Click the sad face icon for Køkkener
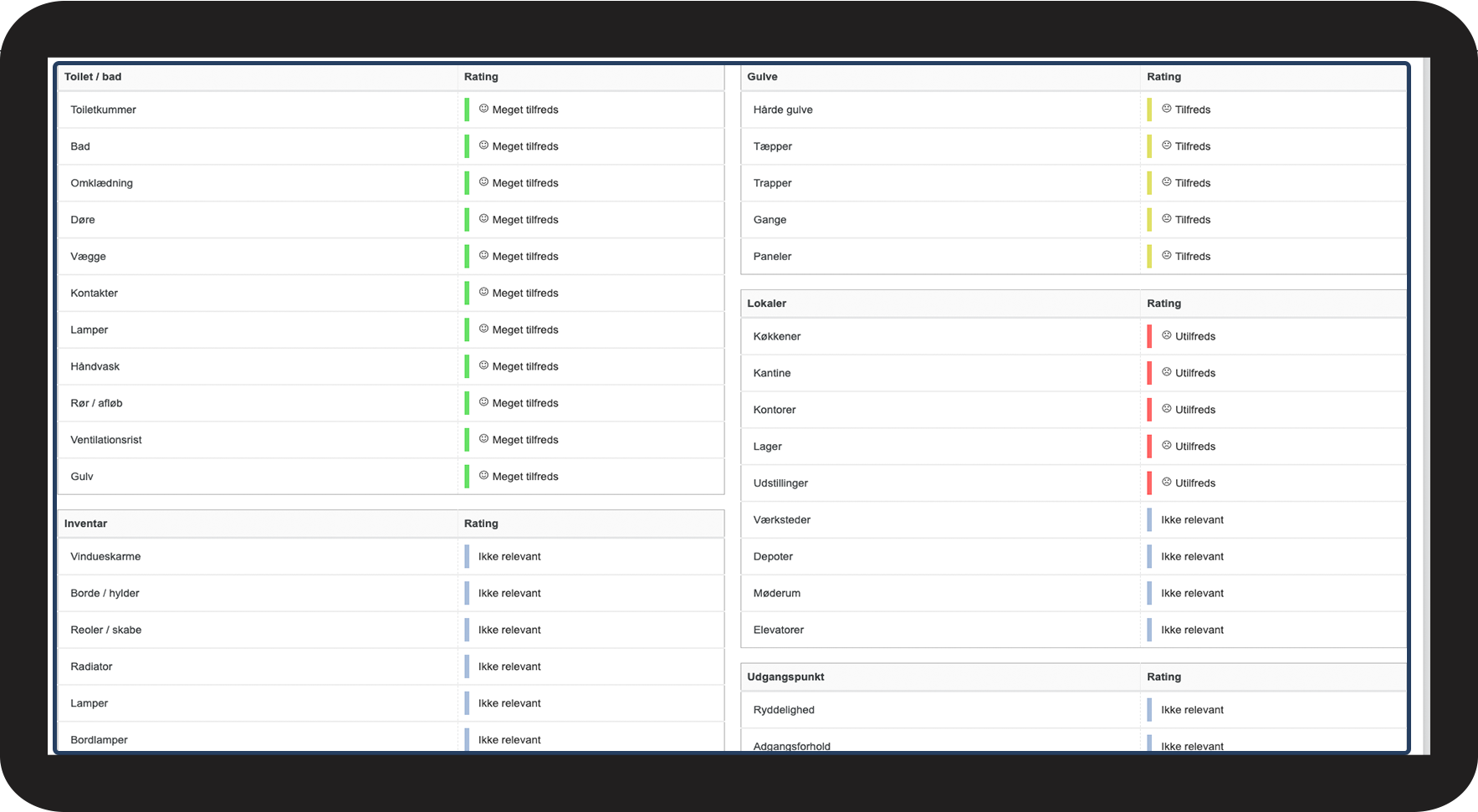Viewport: 1478px width, 812px height. click(x=1167, y=335)
